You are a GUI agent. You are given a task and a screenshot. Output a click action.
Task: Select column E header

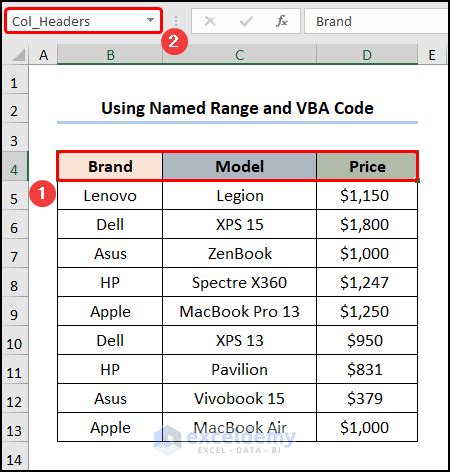[x=432, y=55]
